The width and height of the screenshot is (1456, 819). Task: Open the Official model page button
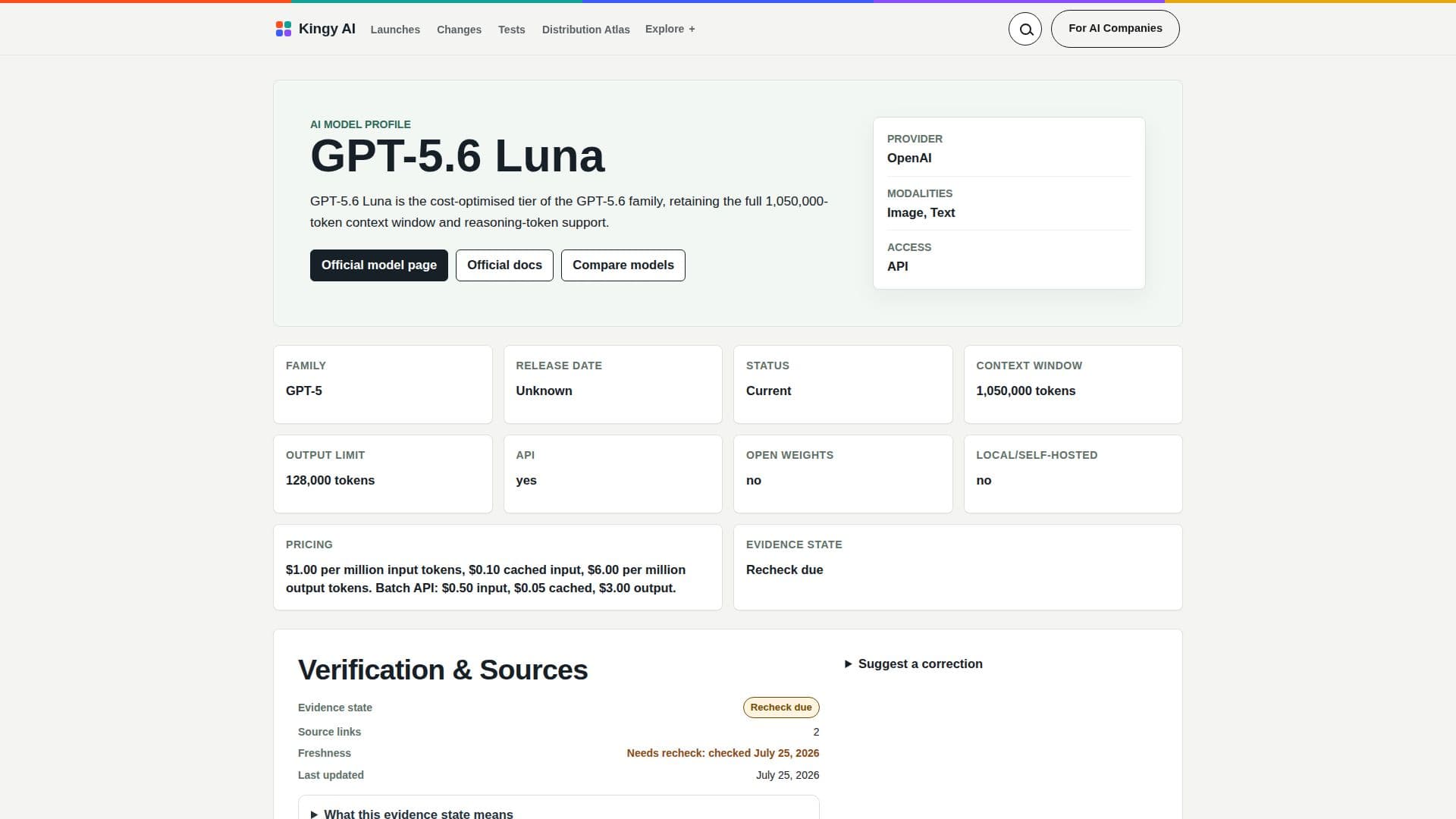[378, 265]
